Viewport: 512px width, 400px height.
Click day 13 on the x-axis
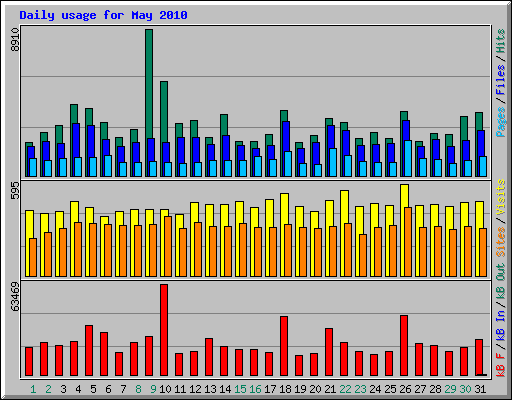coord(210,389)
